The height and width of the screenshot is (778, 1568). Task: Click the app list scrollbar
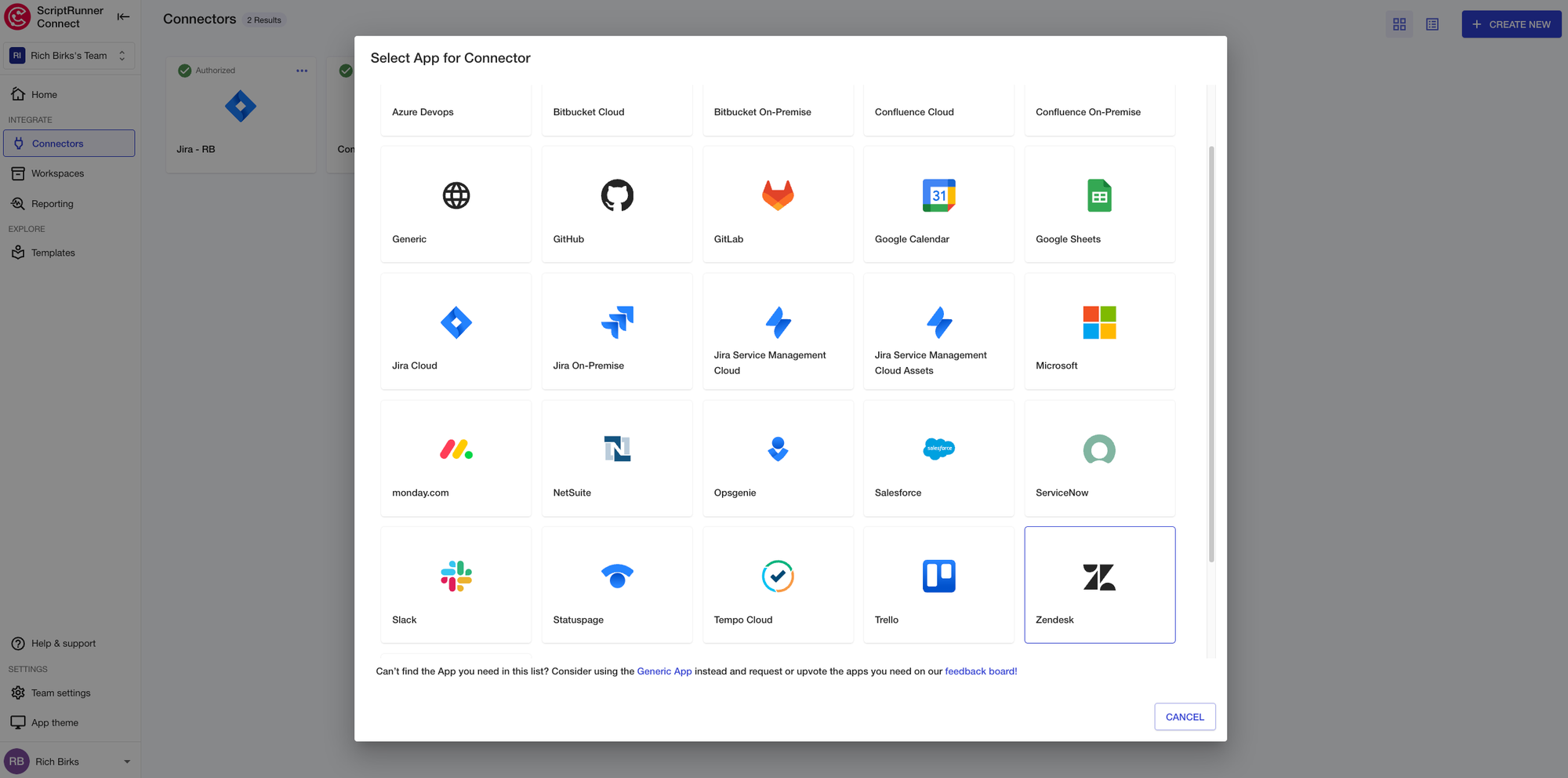coord(1211,354)
